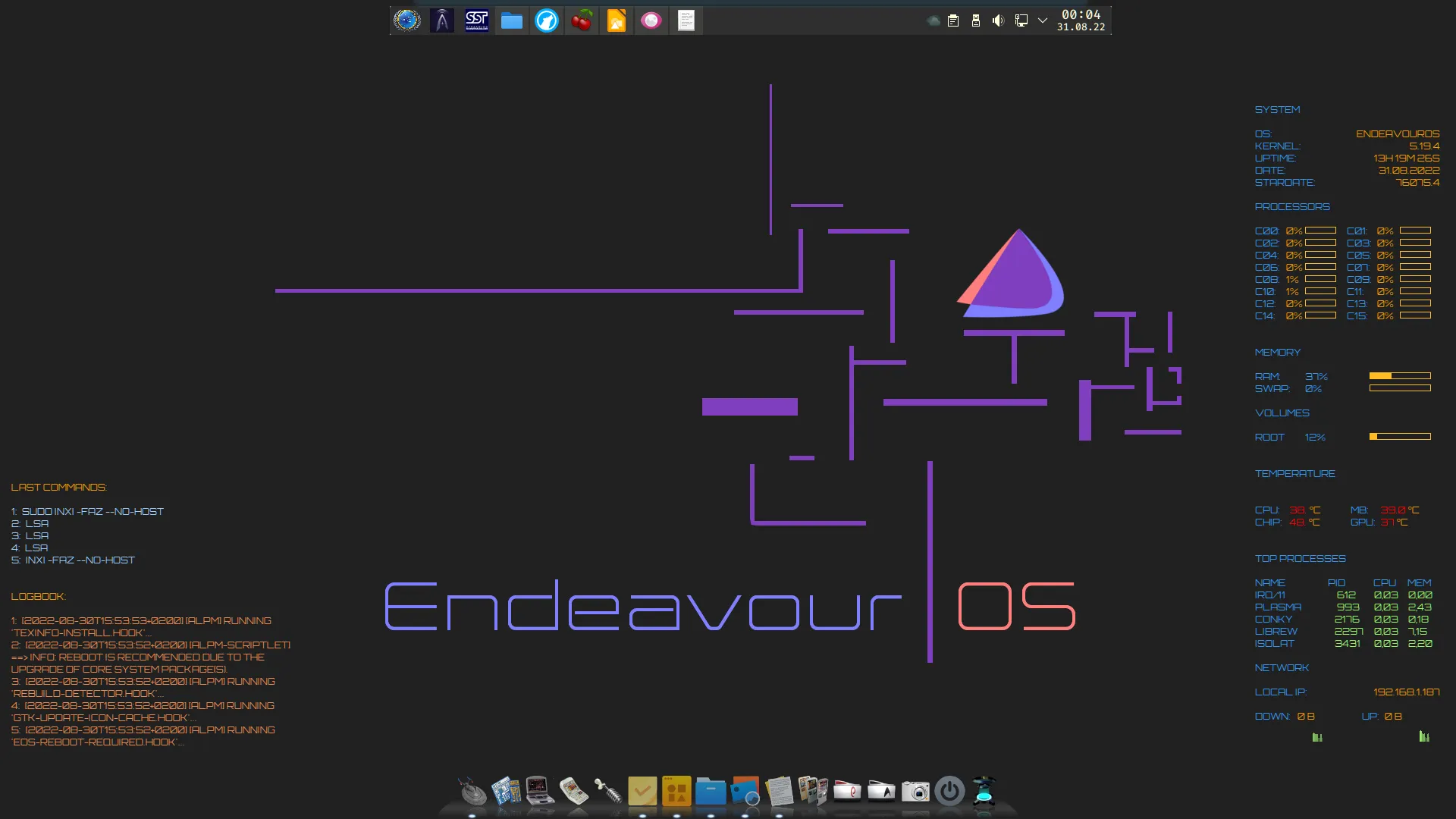Click the Starfleet emblem folder in dock
The width and height of the screenshot is (1456, 819).
point(881,792)
